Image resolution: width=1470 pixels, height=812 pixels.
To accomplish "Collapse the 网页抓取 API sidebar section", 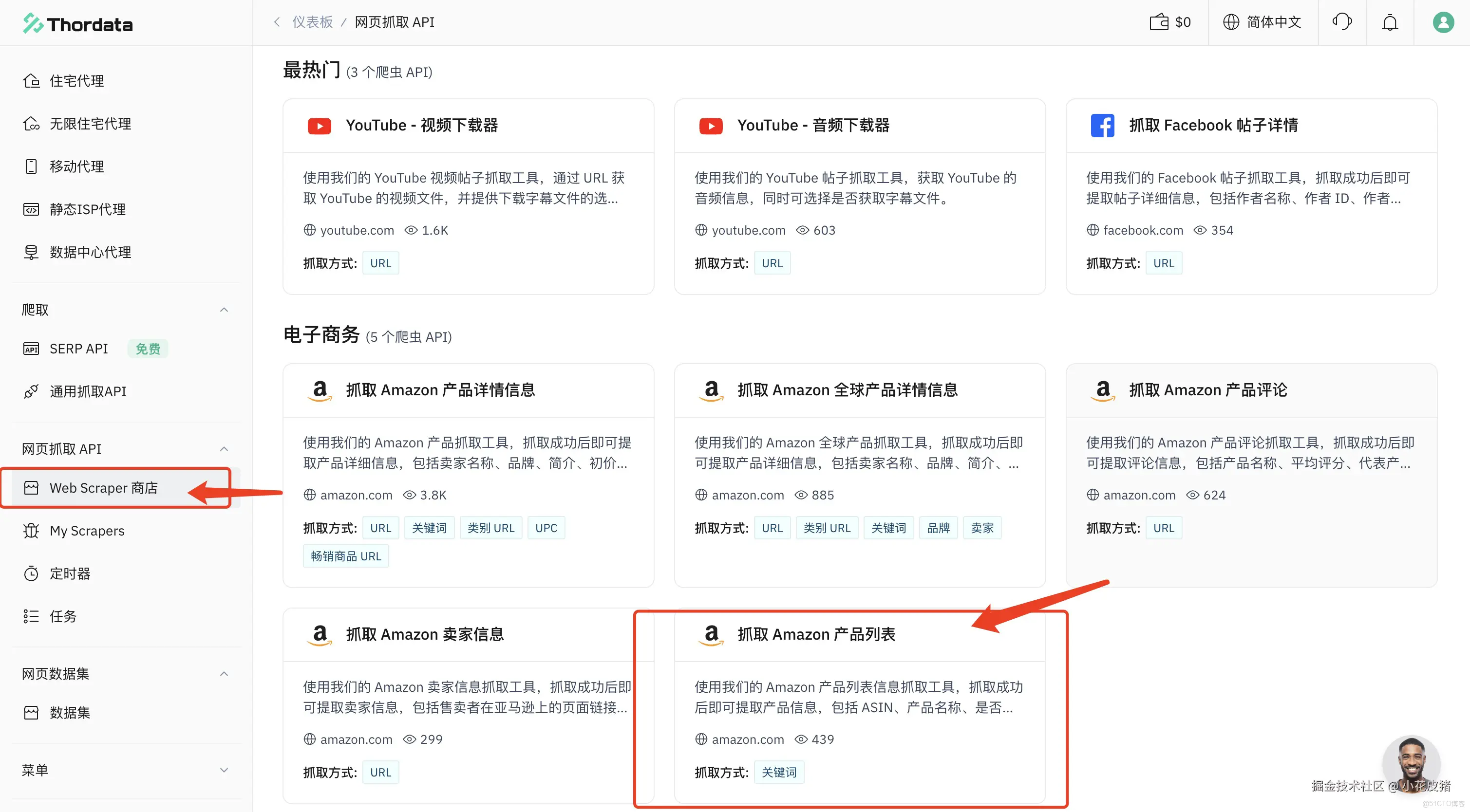I will pyautogui.click(x=224, y=449).
